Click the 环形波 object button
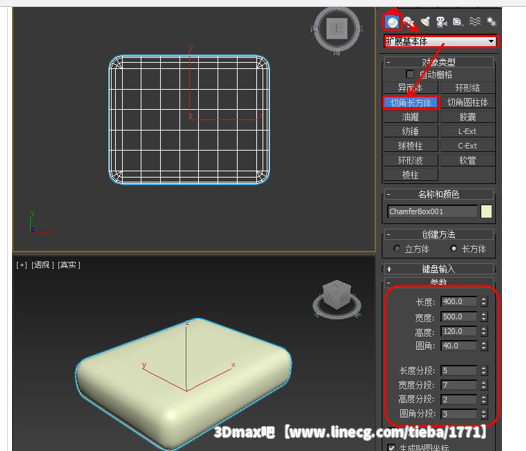 (x=411, y=160)
